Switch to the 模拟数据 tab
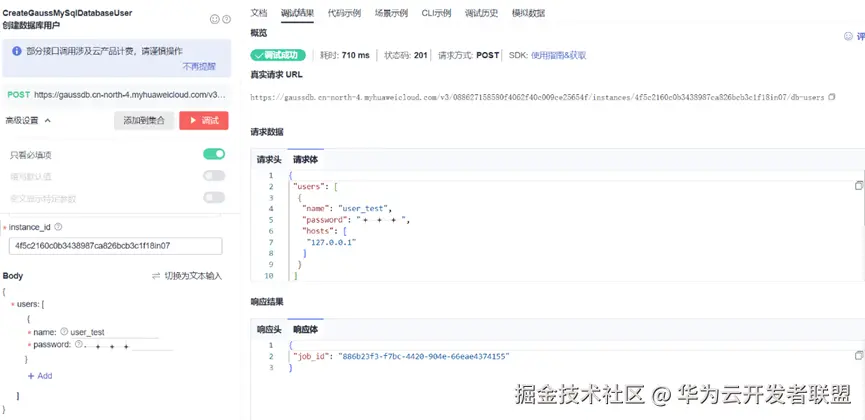 [528, 13]
